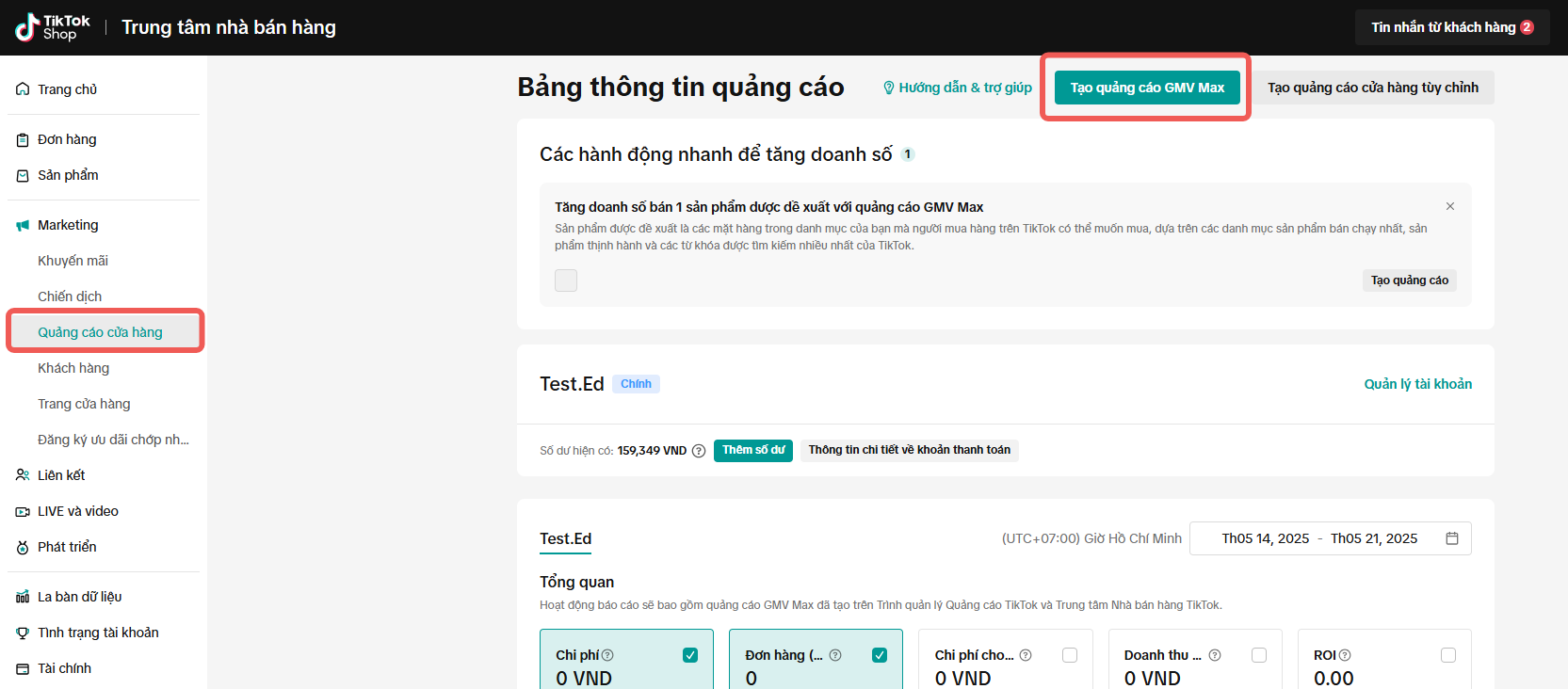The width and height of the screenshot is (1568, 689).
Task: Dismiss the GMV Max suggestion card
Action: pyautogui.click(x=1449, y=206)
